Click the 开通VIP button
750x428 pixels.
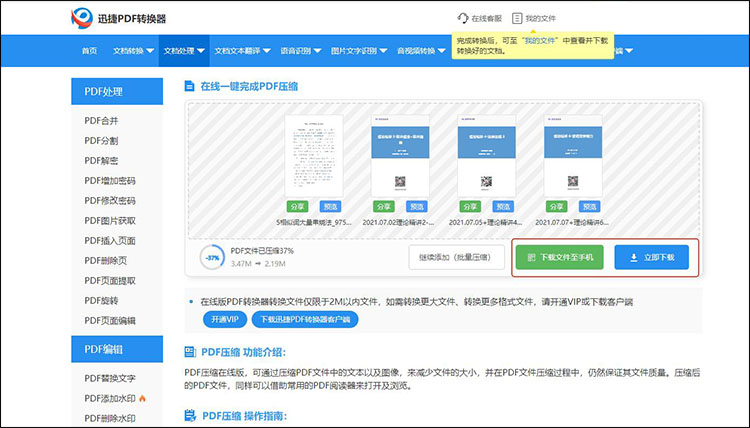tap(225, 319)
